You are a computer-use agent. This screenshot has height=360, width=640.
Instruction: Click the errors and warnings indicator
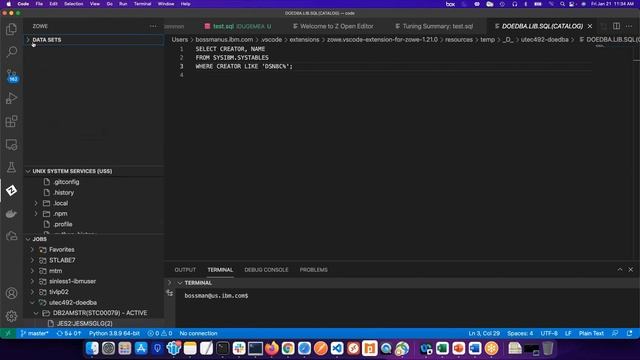point(160,333)
